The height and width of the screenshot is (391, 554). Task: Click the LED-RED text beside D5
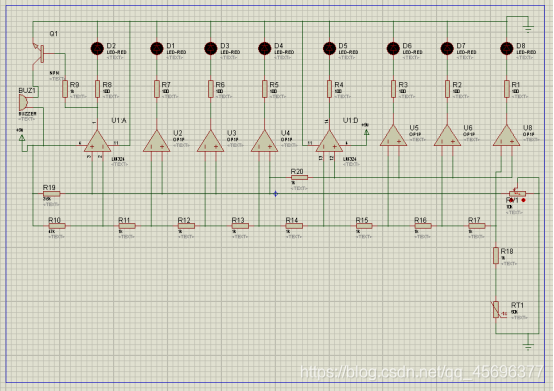point(348,52)
